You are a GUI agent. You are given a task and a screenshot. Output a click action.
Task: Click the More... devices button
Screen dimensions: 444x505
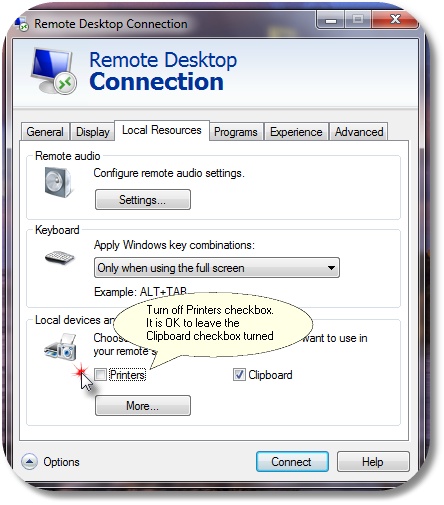(x=143, y=406)
